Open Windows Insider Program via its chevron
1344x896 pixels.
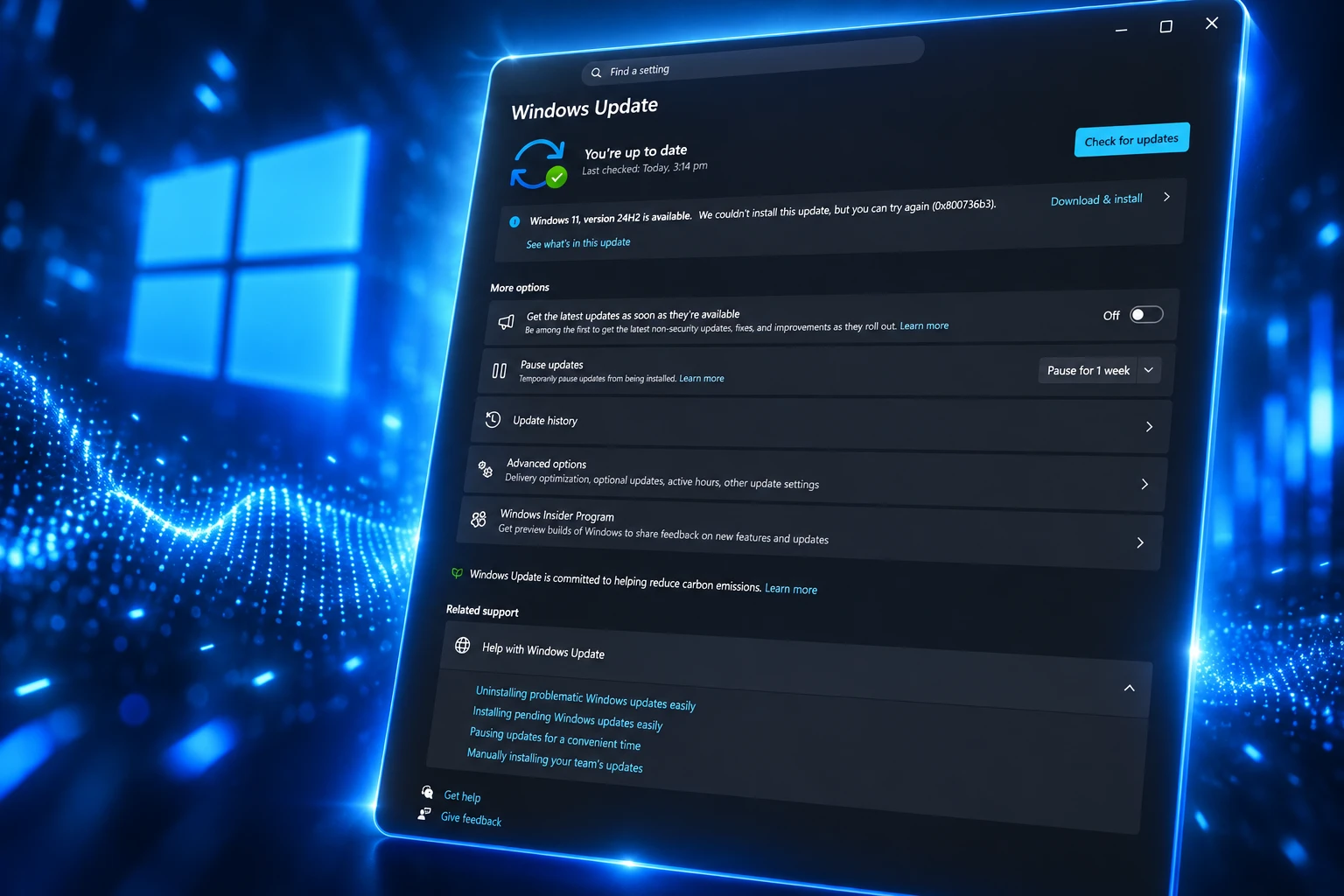(x=1140, y=542)
